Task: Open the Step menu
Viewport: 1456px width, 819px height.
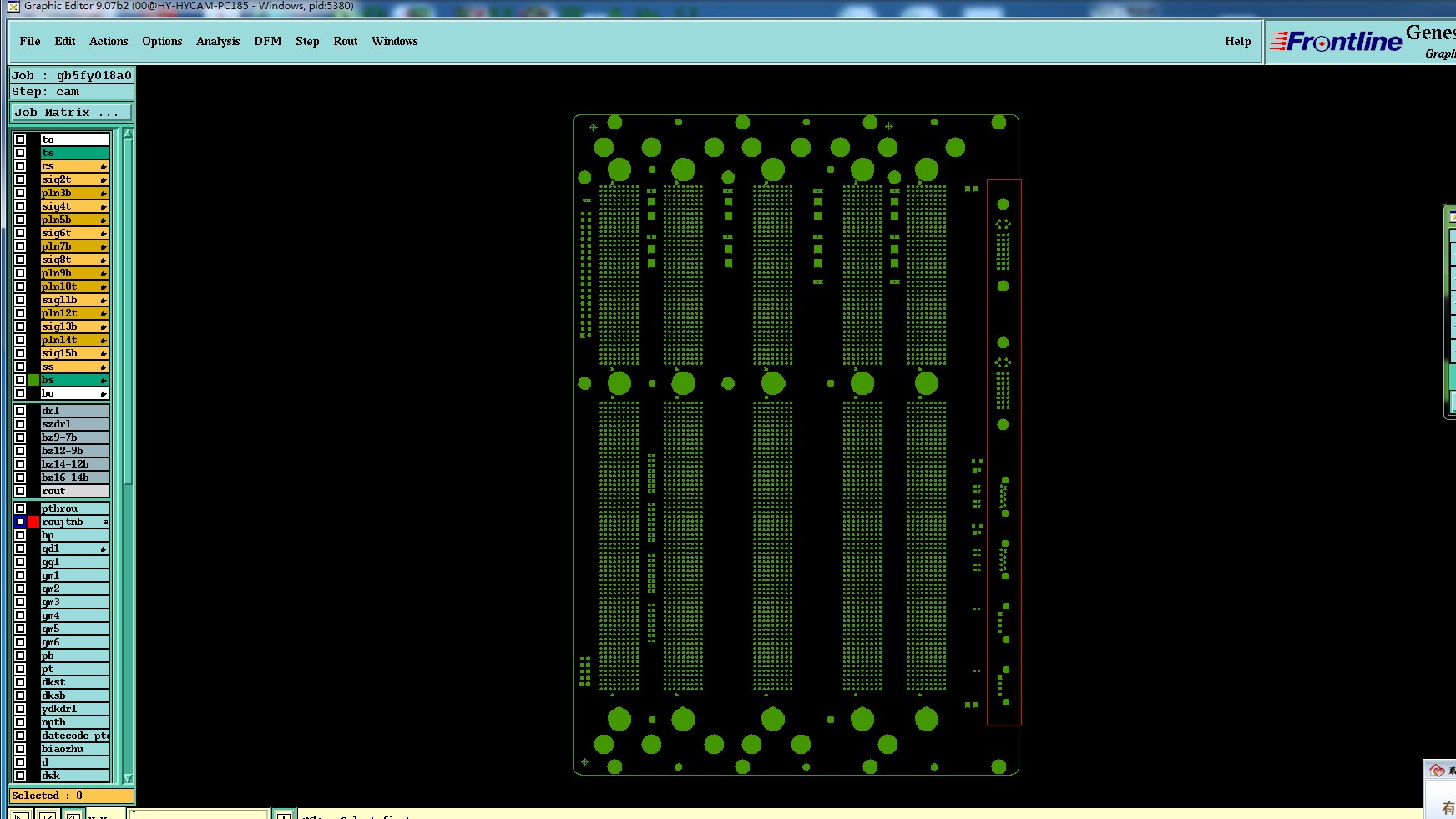Action: tap(307, 41)
